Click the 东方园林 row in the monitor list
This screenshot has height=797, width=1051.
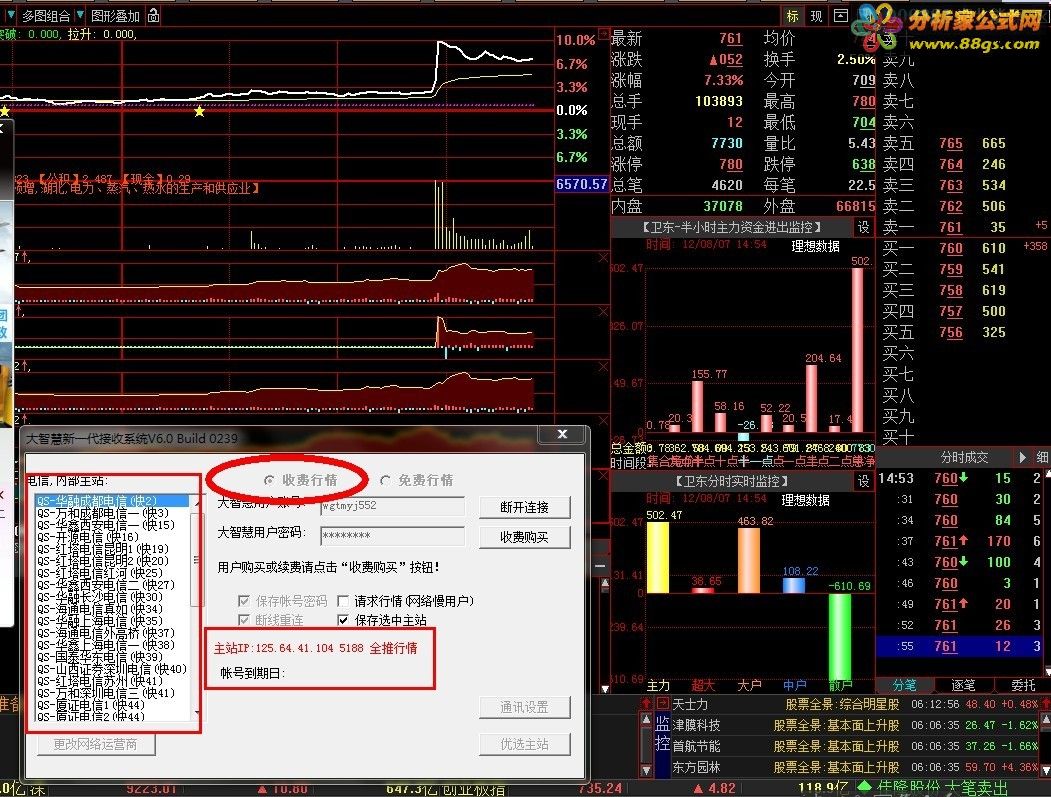(x=855, y=767)
